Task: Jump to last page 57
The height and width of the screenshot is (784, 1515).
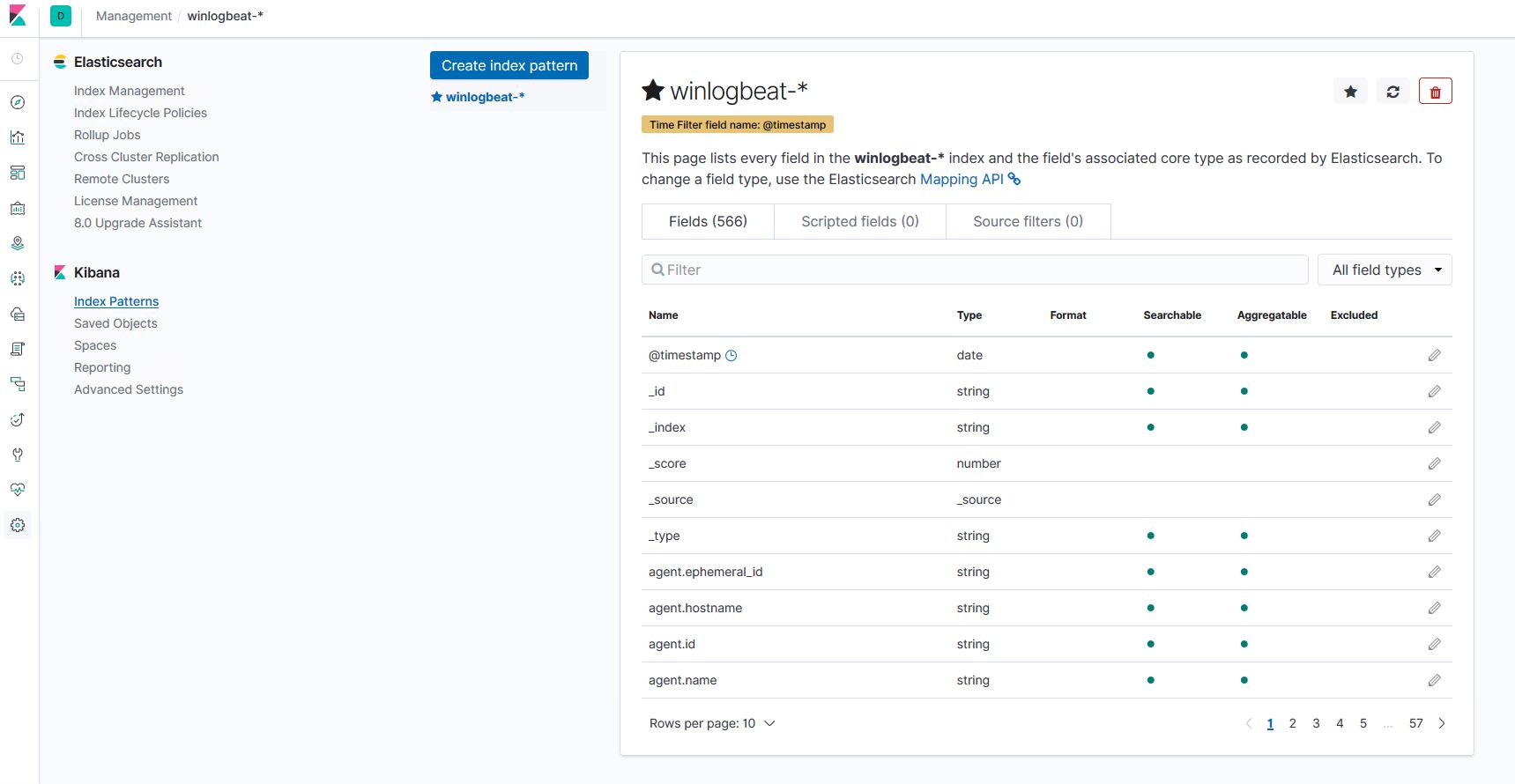Action: pos(1415,723)
